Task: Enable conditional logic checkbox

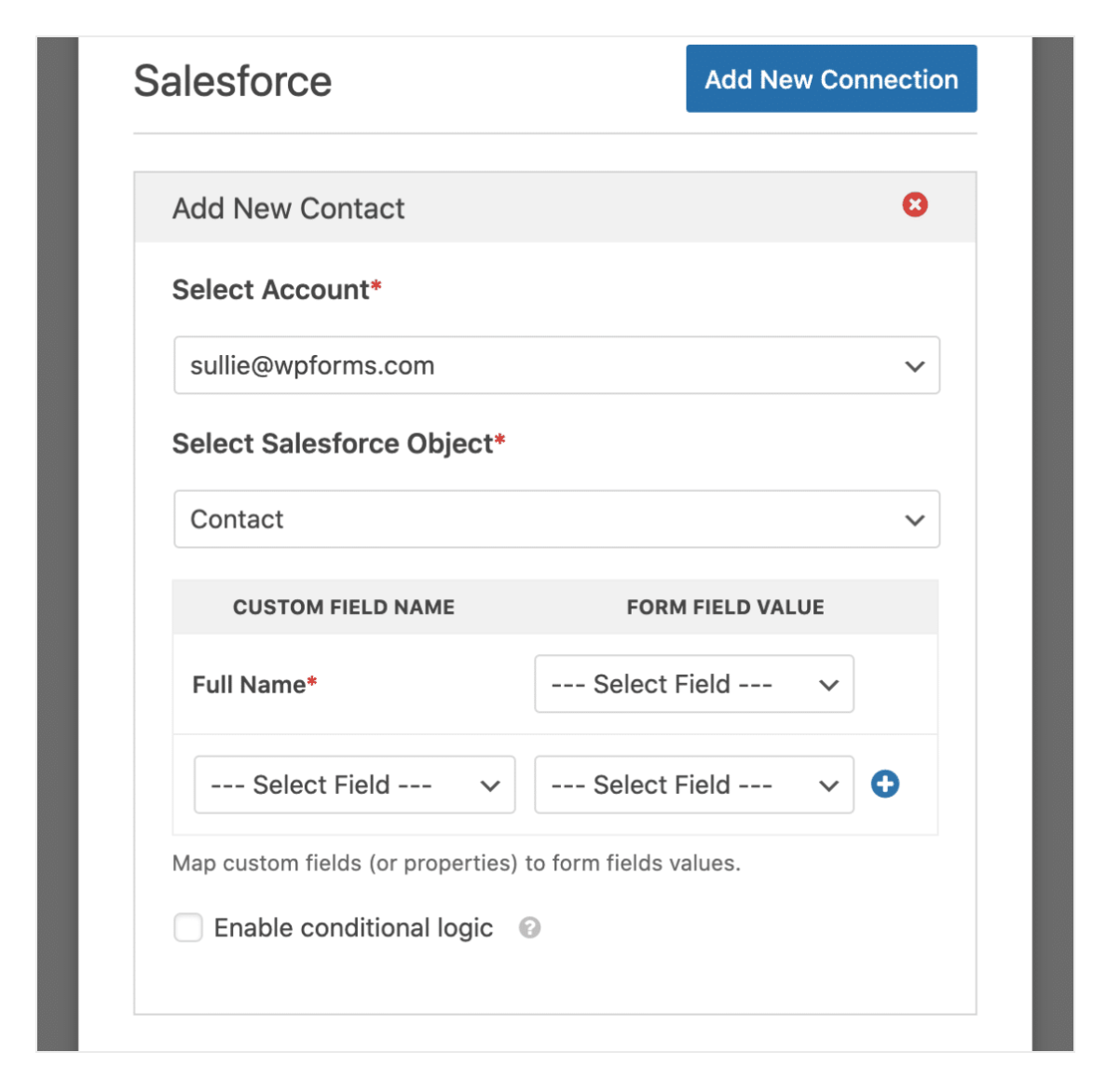Action: pos(188,928)
